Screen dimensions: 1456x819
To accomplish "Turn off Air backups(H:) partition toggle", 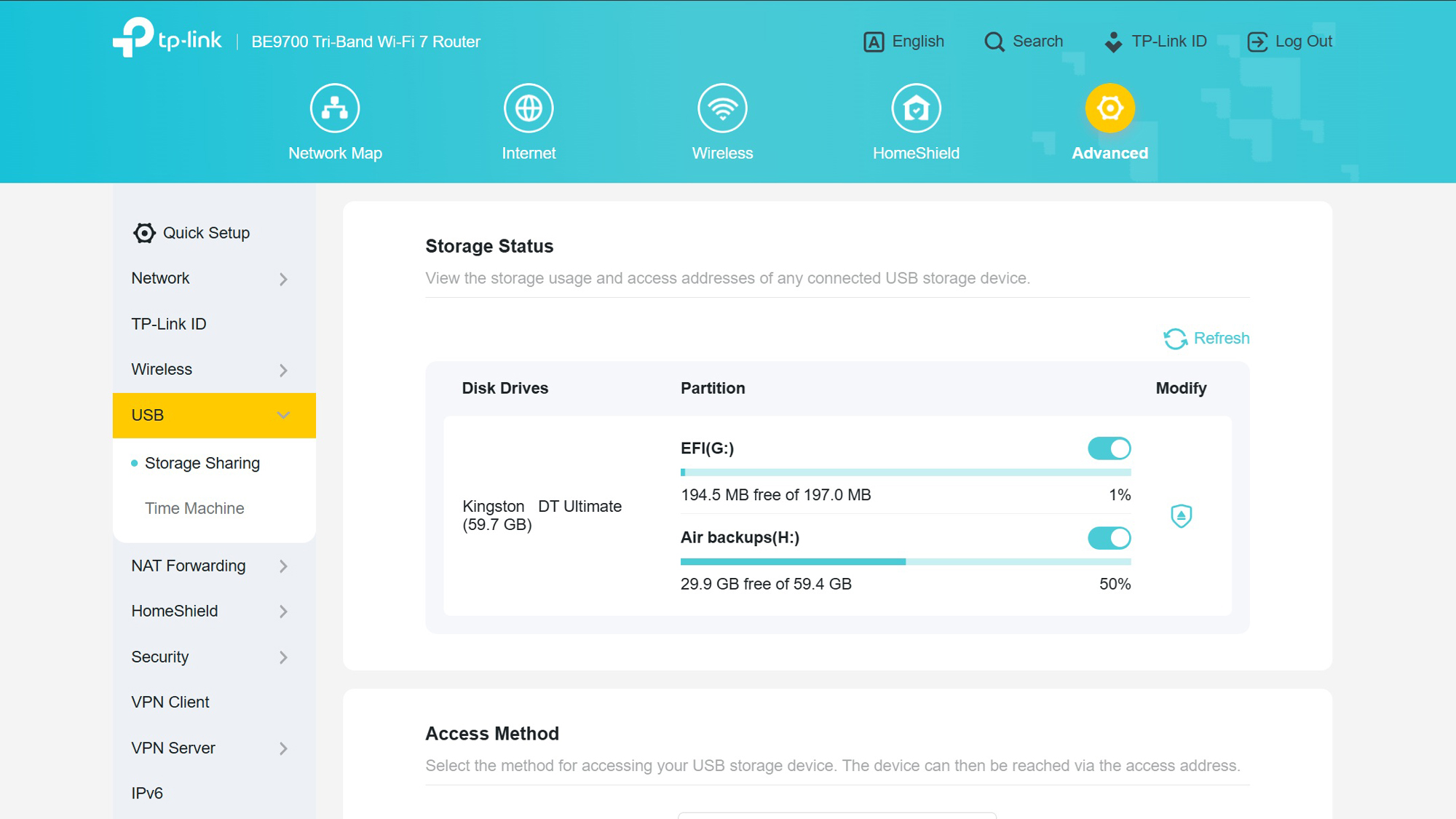I will point(1109,538).
